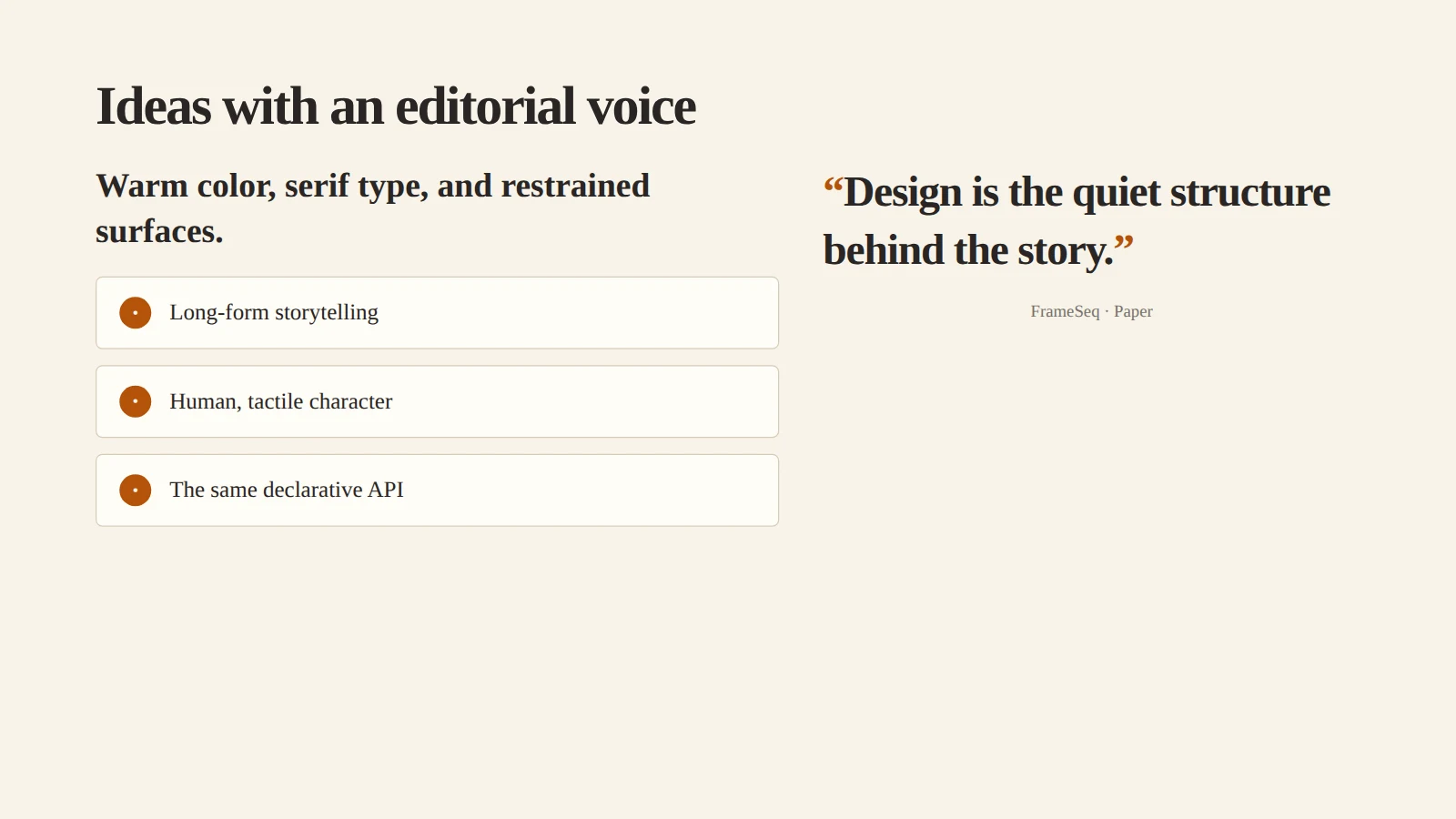
Task: Click the orange bullet beside The same declarative API
Action: click(135, 490)
